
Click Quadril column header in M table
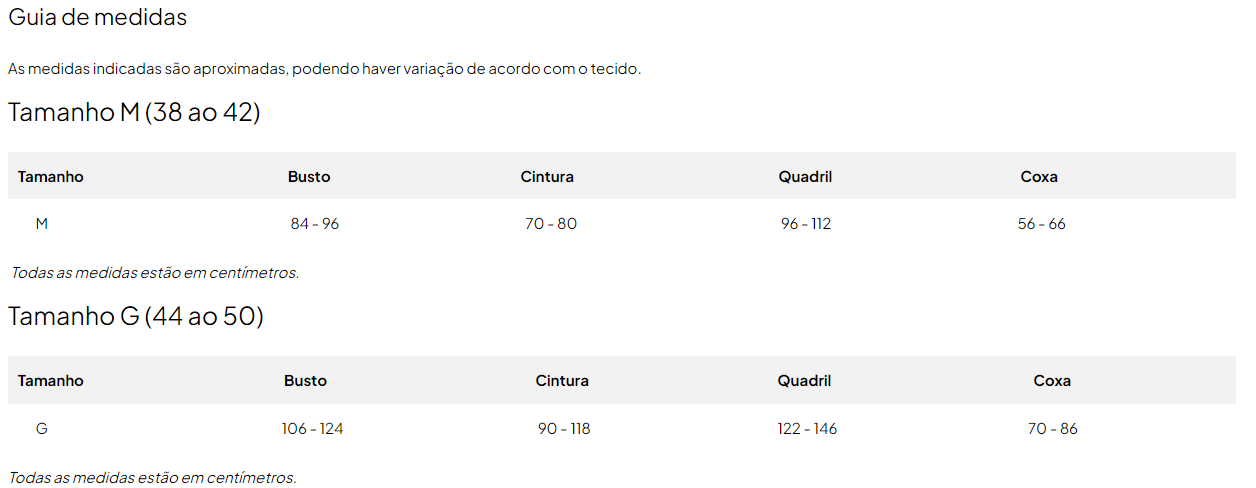805,177
